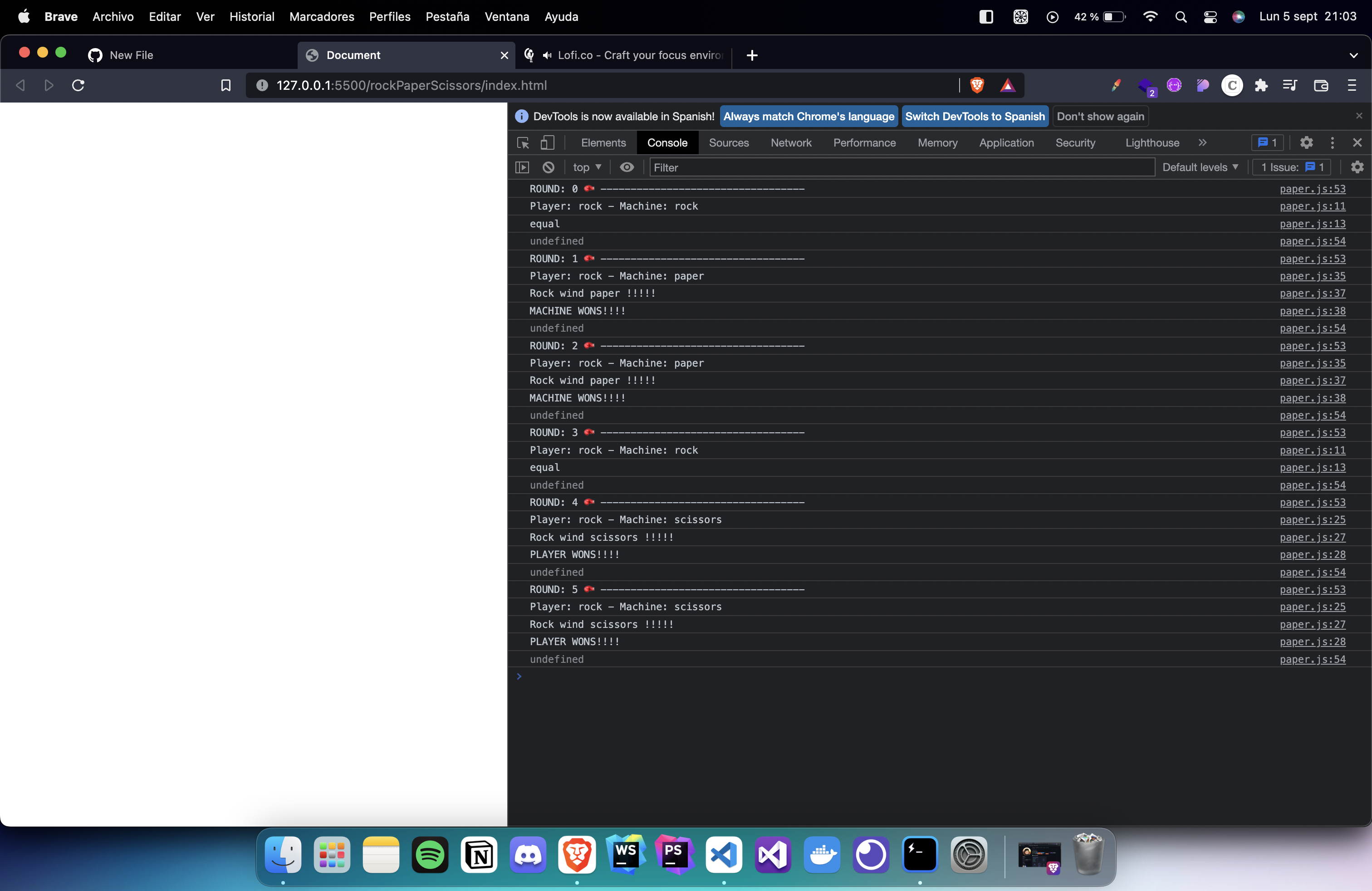Open the Brave Rewards triangle icon
This screenshot has width=1372, height=891.
click(x=1007, y=86)
